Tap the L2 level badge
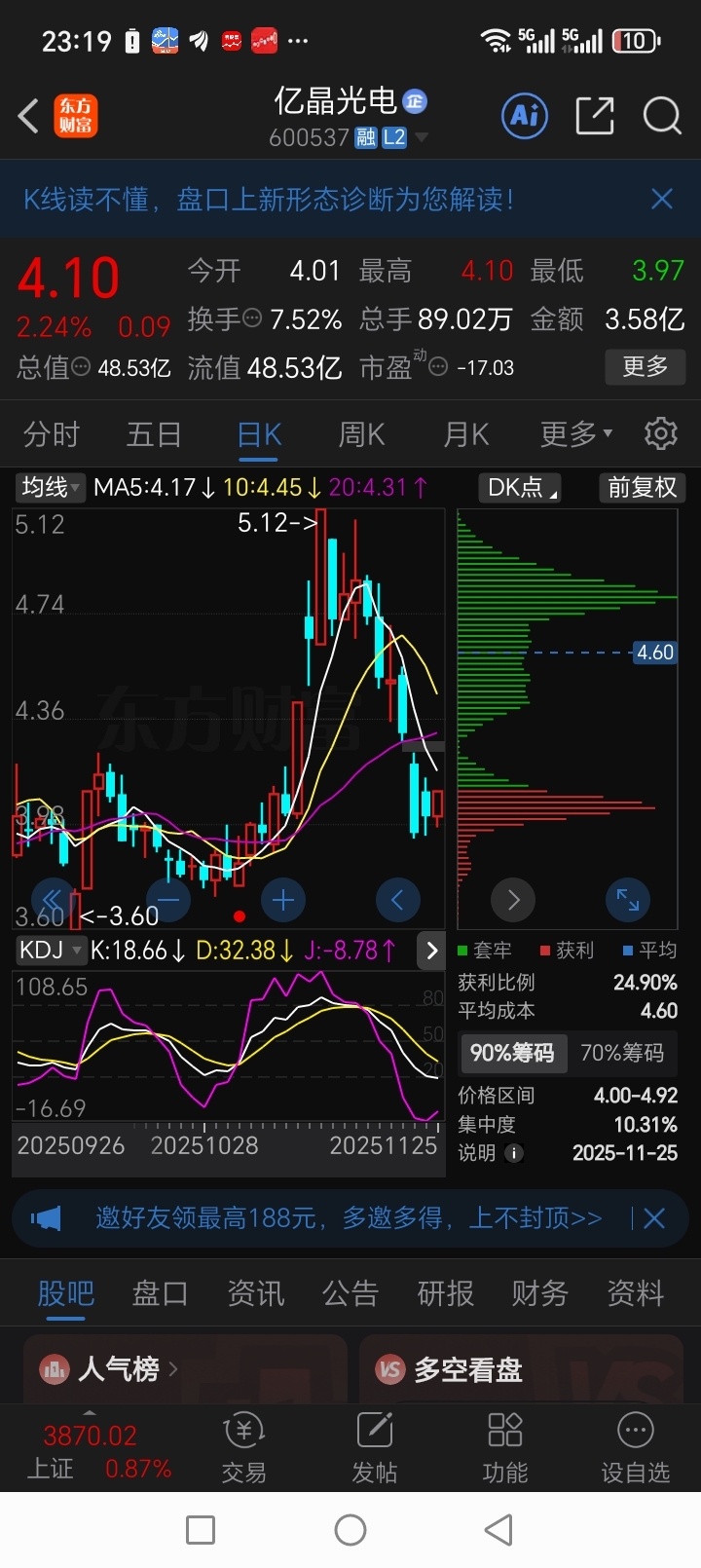The image size is (701, 1568). pyautogui.click(x=394, y=137)
